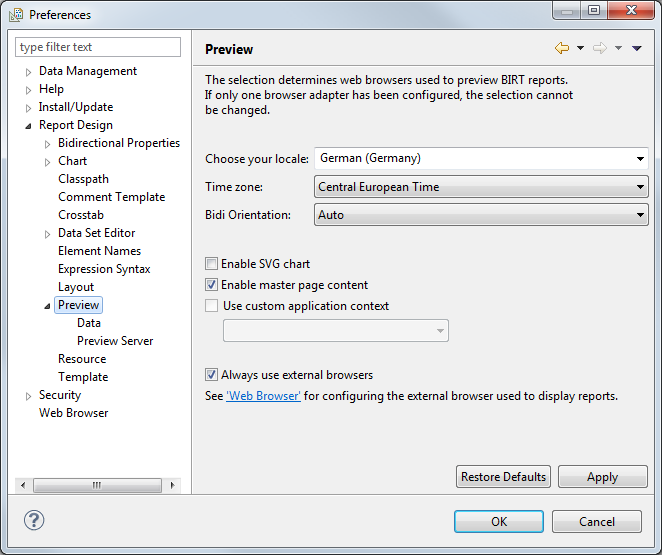Click the Preferences window title icon

pos(16,14)
